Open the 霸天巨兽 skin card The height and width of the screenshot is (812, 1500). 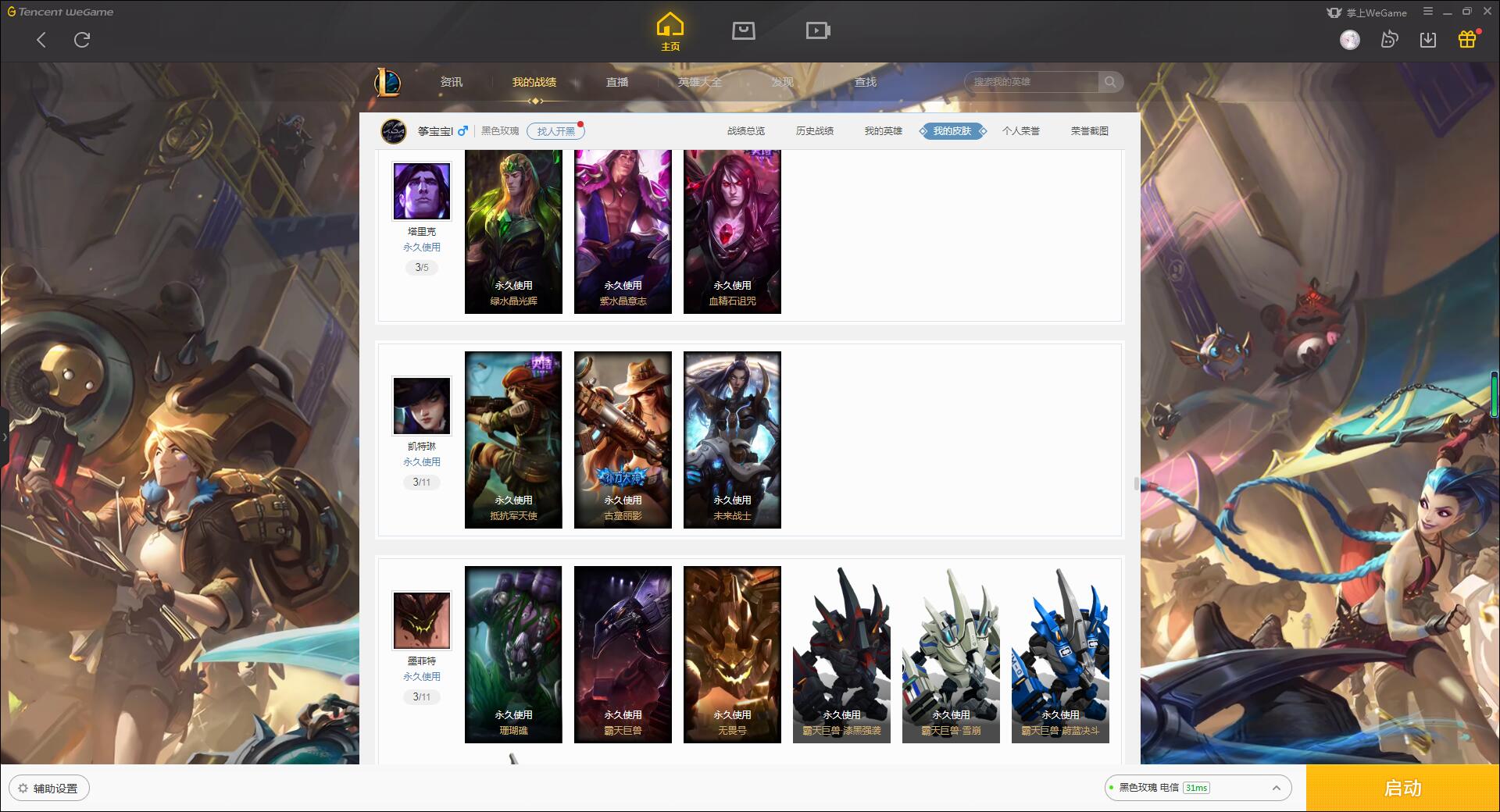click(x=623, y=654)
